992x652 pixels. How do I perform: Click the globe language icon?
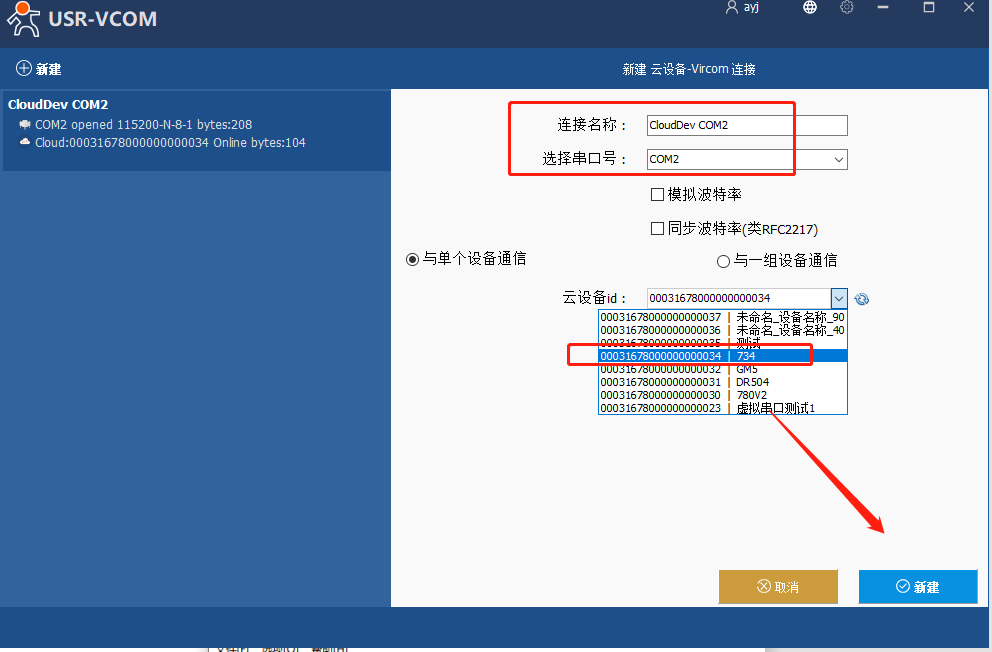[x=810, y=7]
